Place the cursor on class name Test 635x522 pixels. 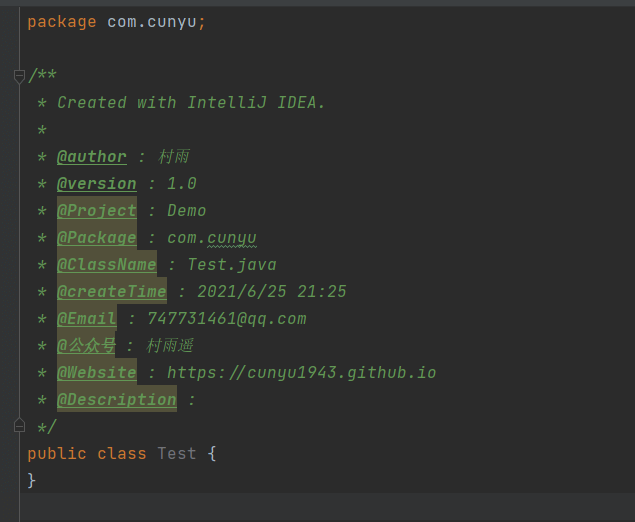[177, 454]
